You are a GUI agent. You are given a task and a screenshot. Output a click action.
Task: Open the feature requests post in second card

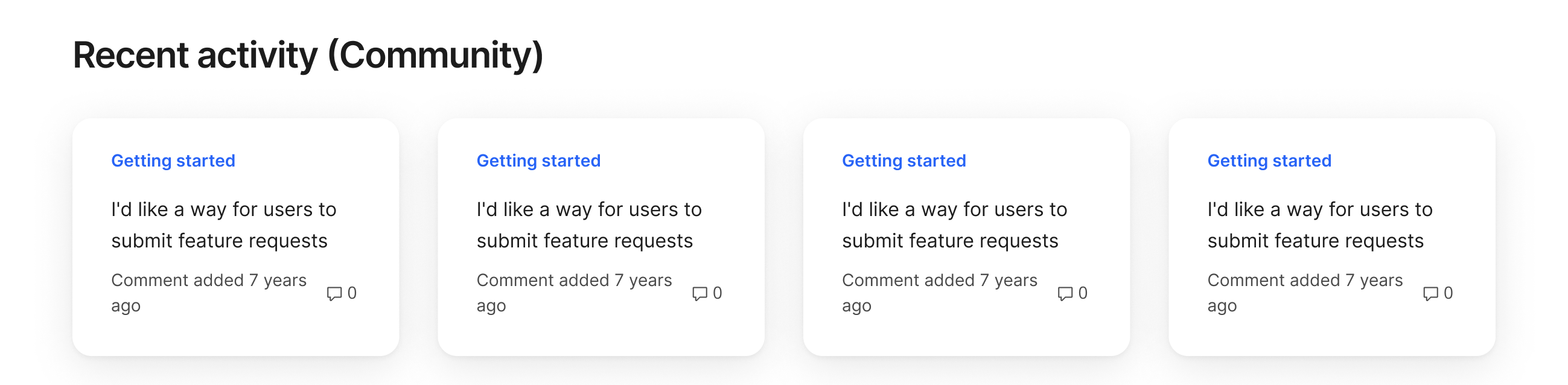pyautogui.click(x=588, y=225)
